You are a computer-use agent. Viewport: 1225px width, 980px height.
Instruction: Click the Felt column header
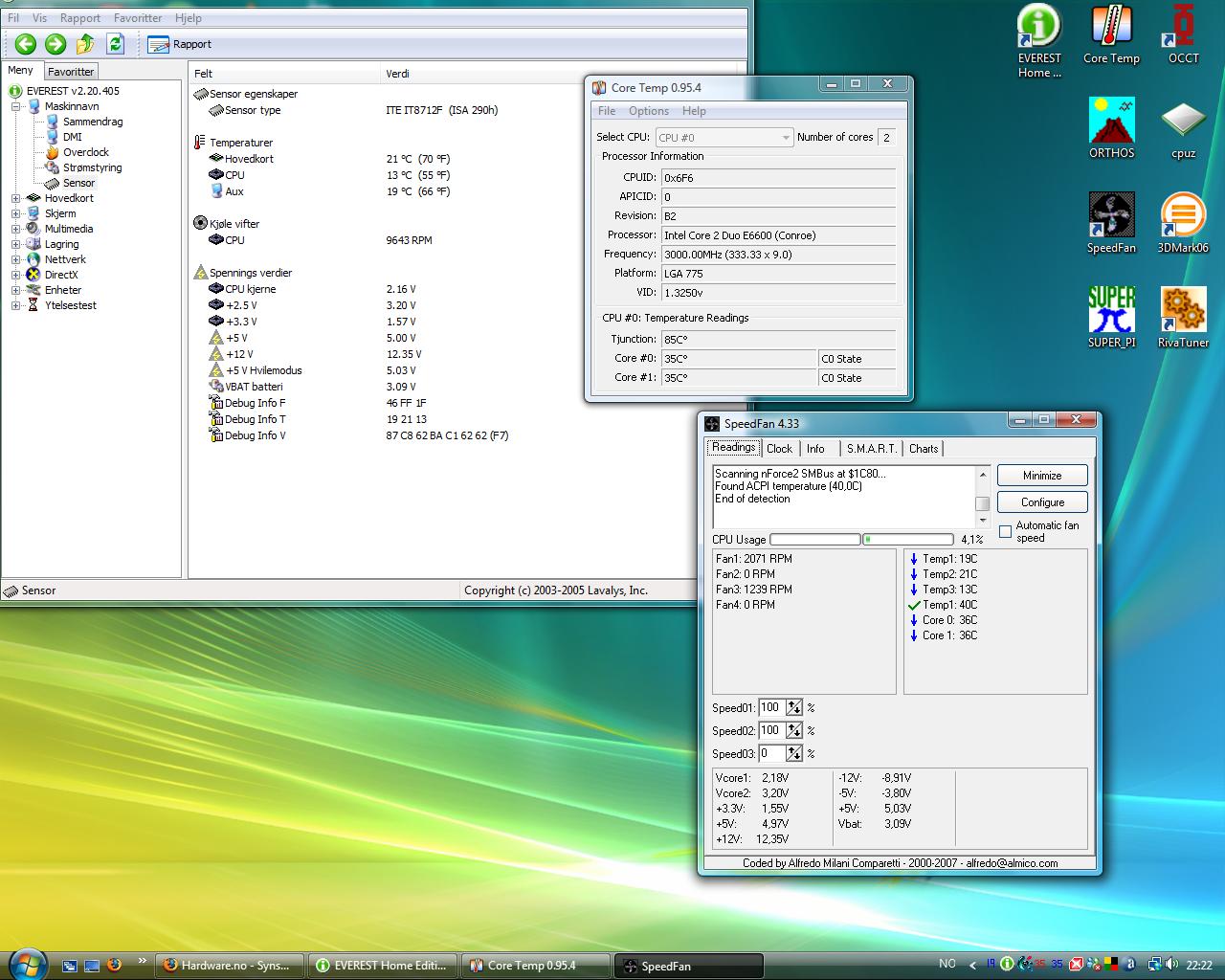coord(203,74)
